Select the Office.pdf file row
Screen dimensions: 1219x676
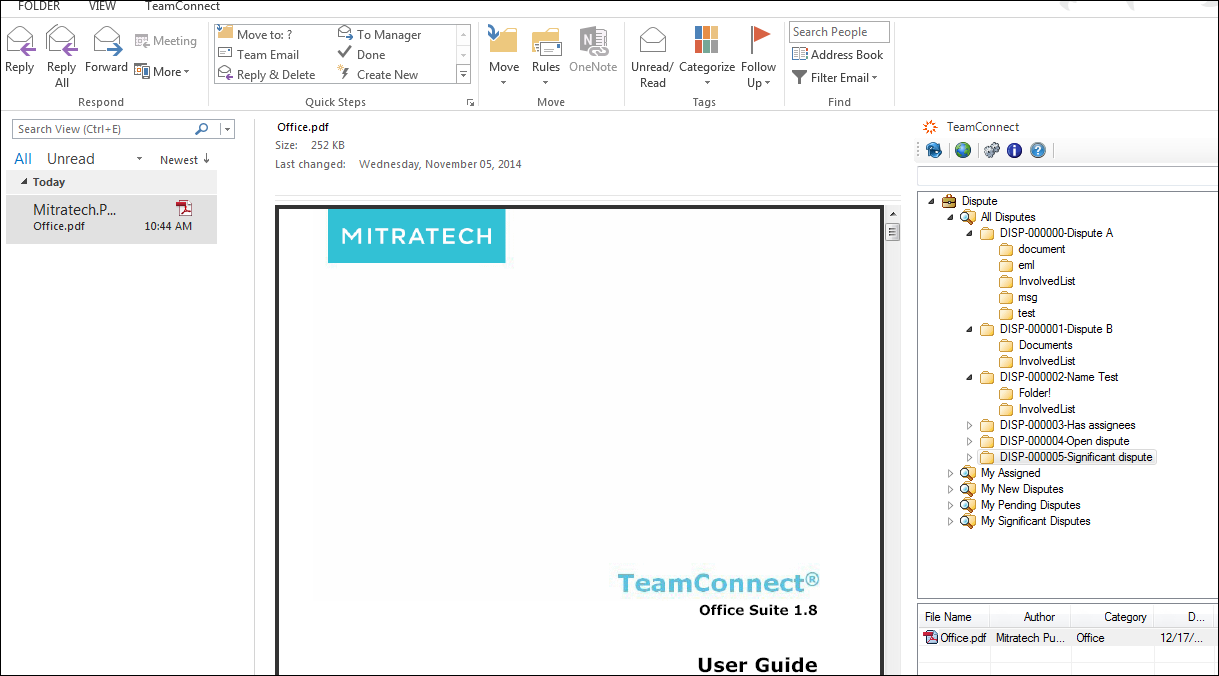click(1067, 638)
